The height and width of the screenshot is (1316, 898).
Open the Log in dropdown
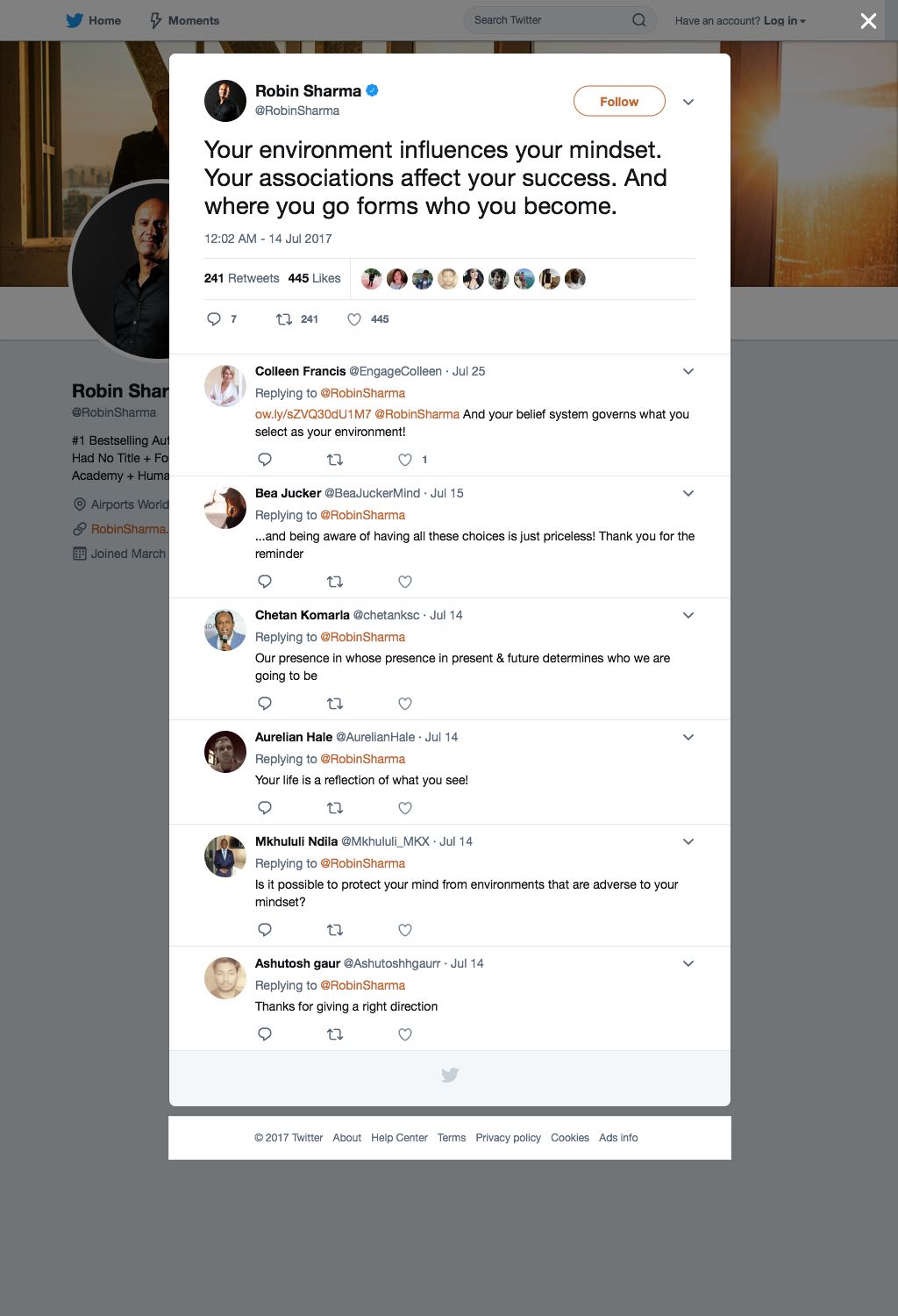point(784,20)
